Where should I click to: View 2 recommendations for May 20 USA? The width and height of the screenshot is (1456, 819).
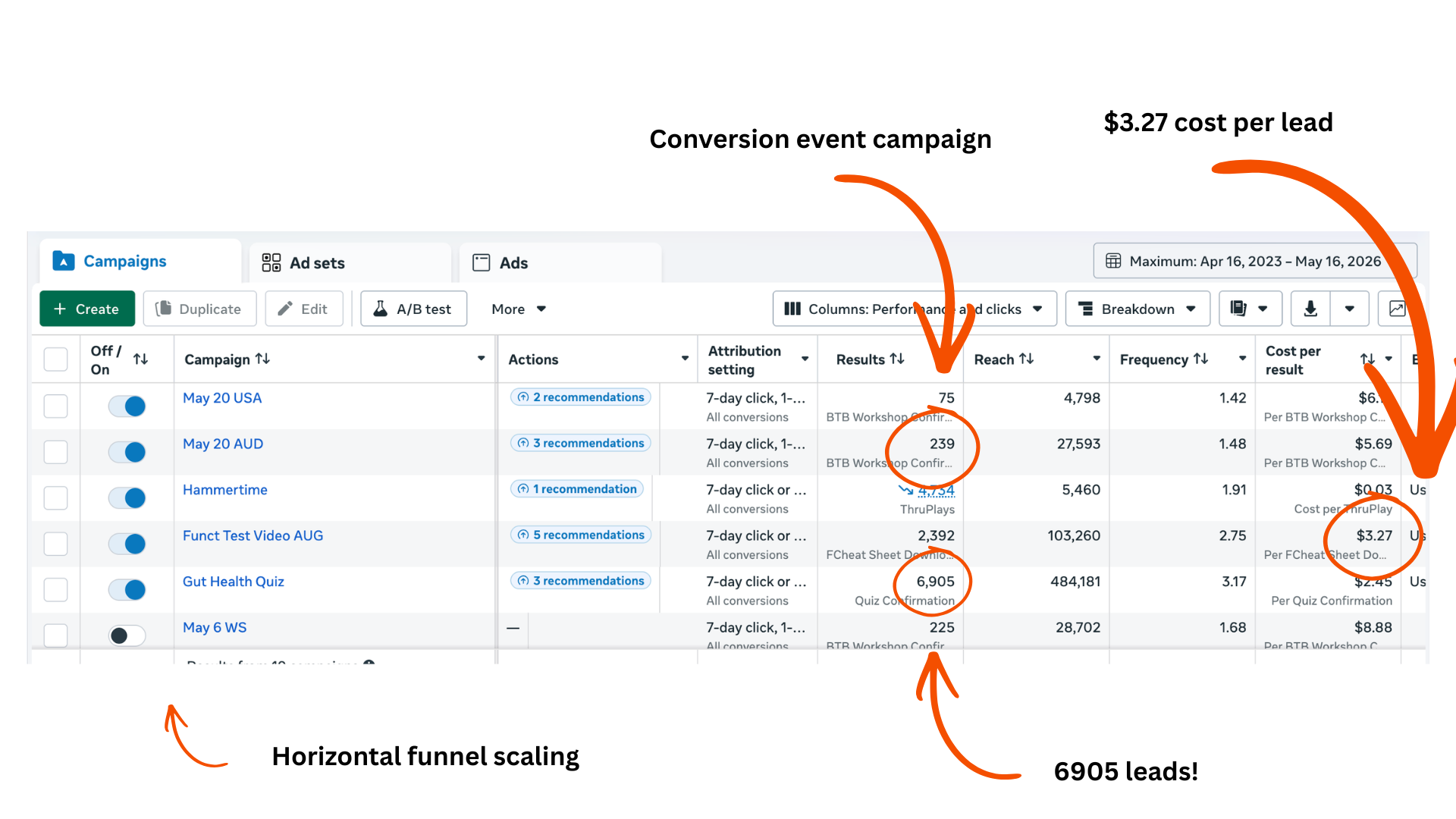click(581, 397)
